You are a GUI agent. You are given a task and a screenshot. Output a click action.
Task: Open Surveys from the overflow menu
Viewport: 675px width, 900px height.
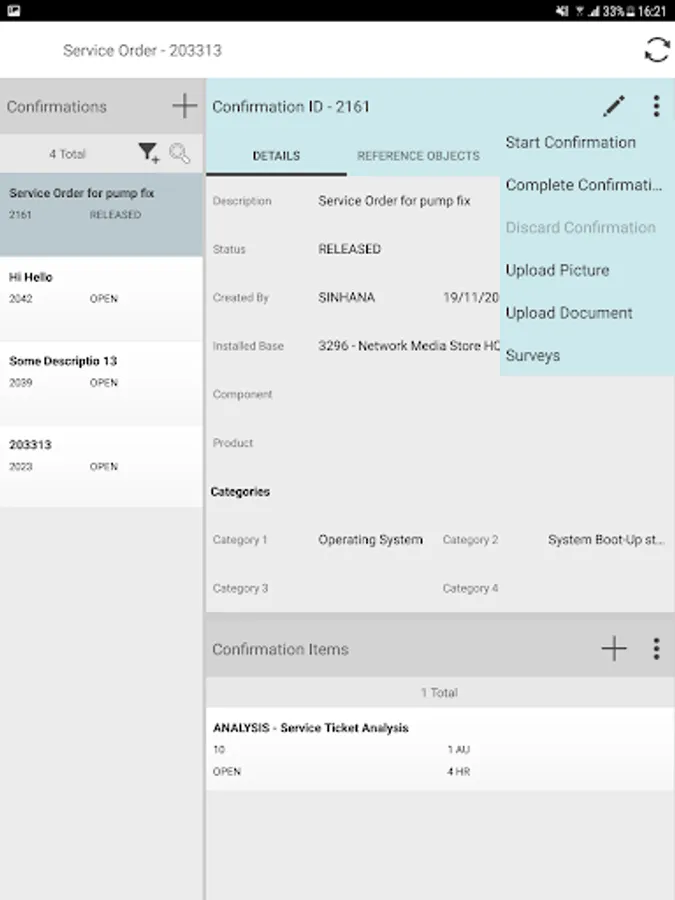pyautogui.click(x=533, y=356)
